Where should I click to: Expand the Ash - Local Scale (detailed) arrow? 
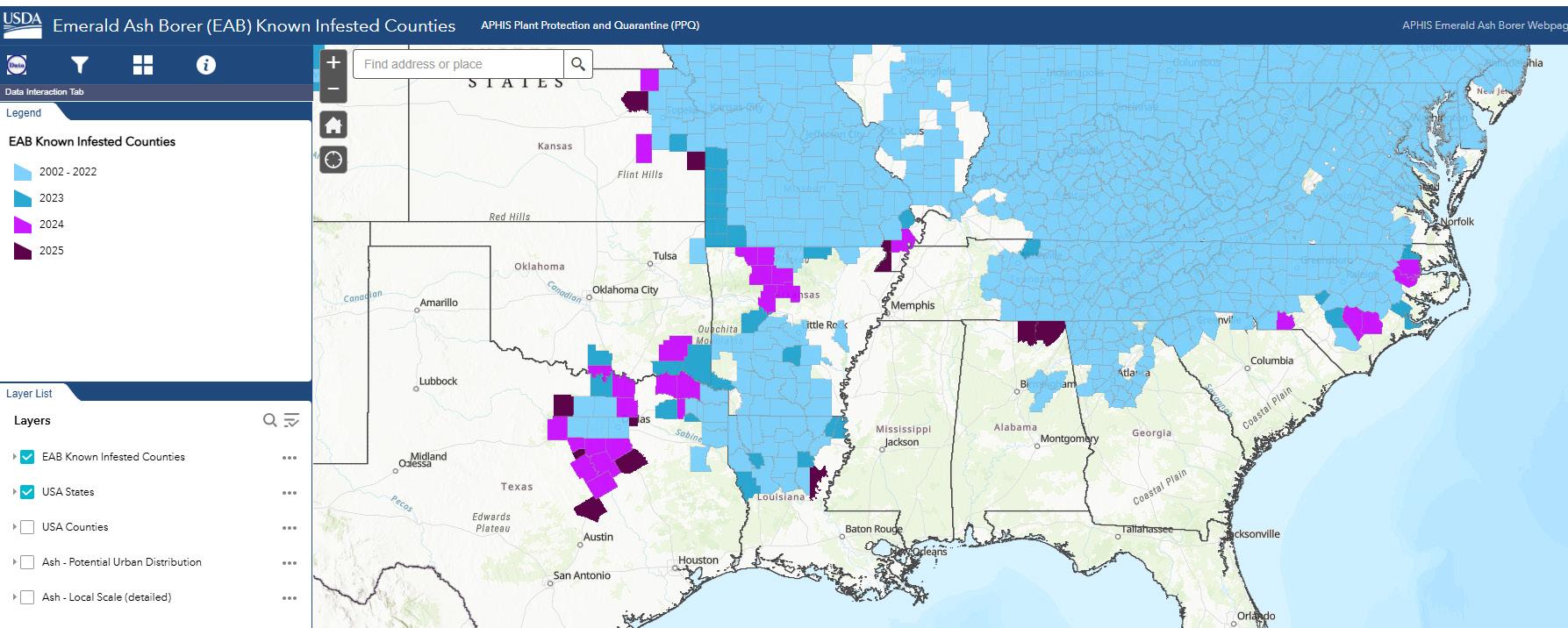click(x=14, y=597)
